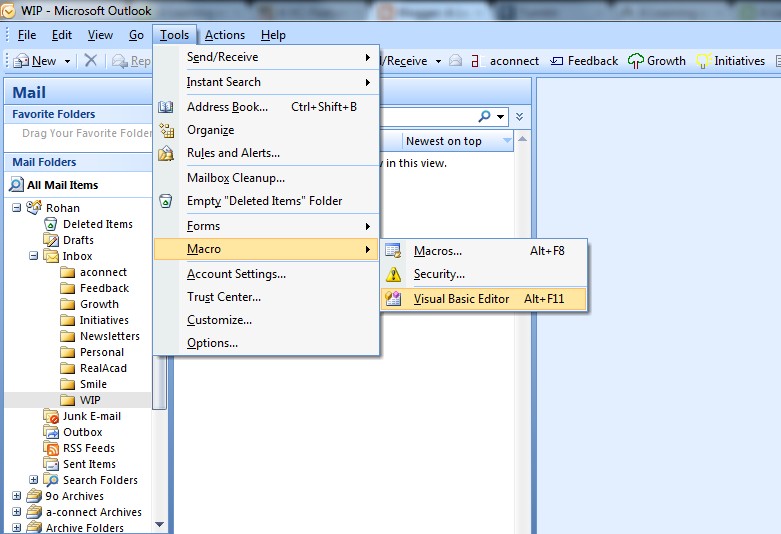Click the Organize menu entry

(x=210, y=130)
